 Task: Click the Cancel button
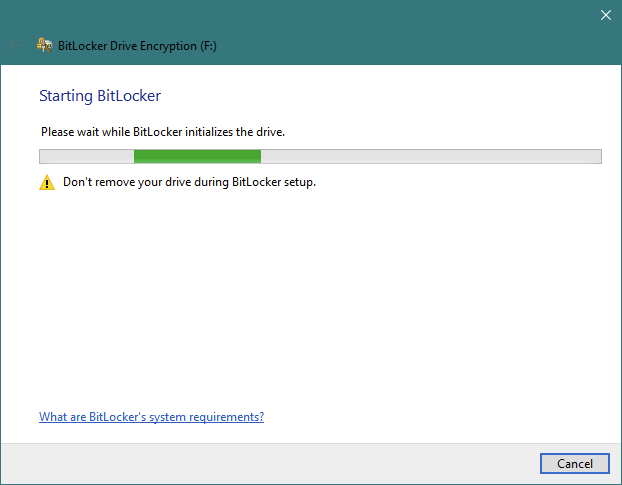tap(574, 463)
